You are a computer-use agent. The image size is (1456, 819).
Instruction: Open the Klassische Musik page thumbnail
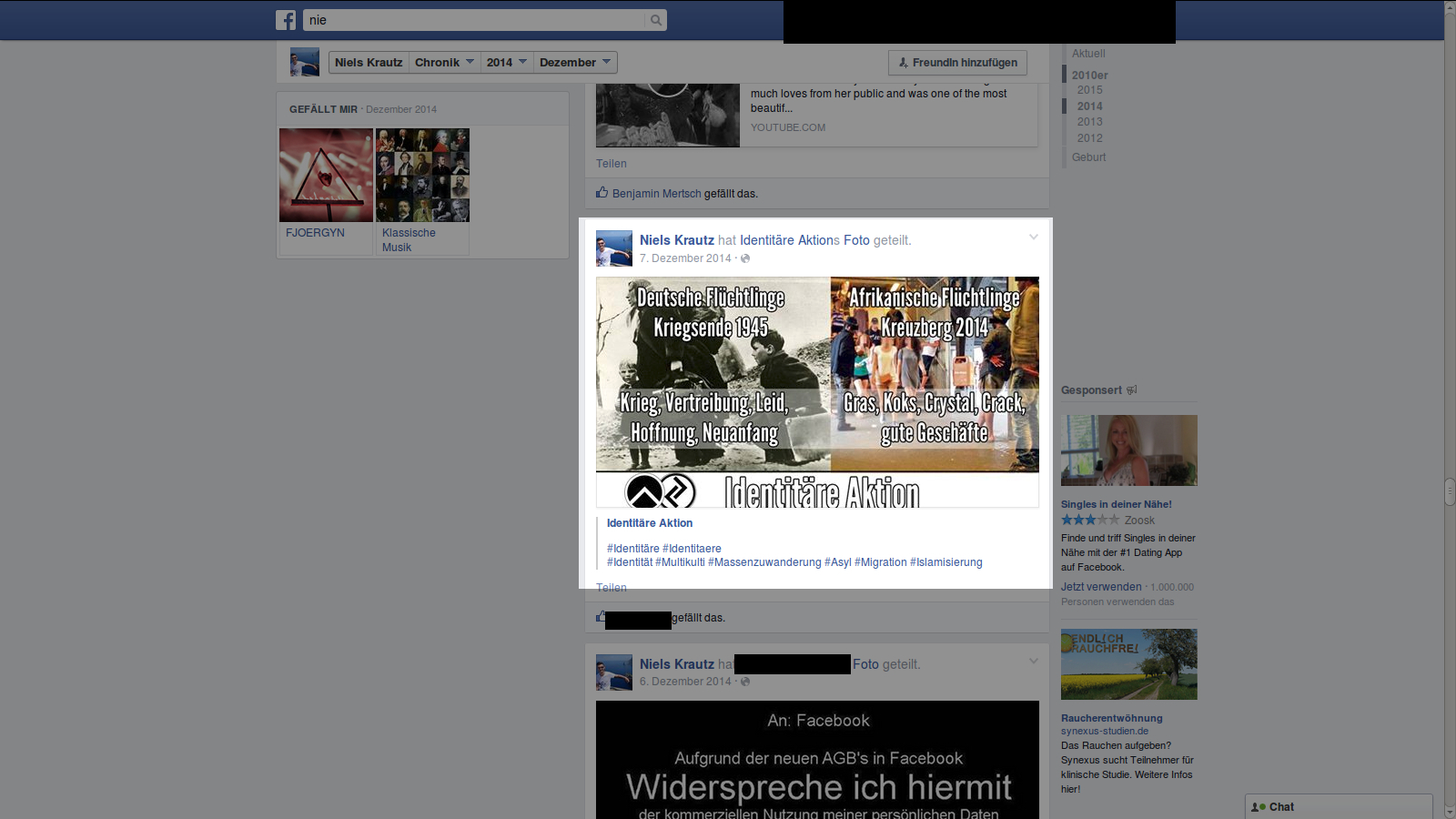422,175
